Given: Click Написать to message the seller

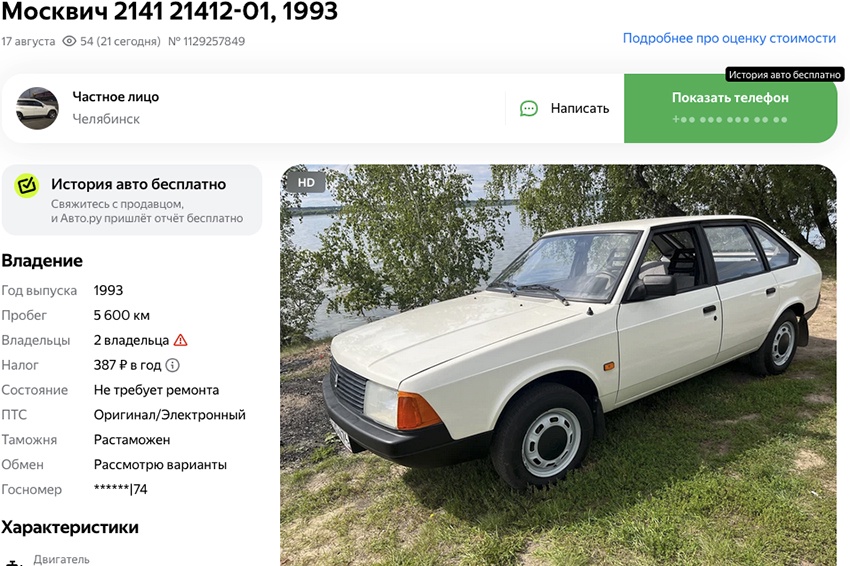Looking at the screenshot, I should tap(579, 108).
